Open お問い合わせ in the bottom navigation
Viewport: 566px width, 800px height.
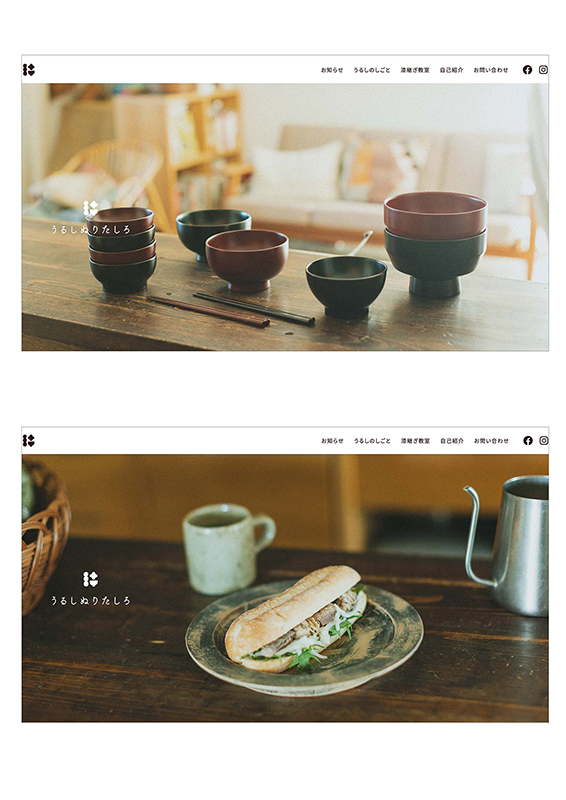[491, 441]
